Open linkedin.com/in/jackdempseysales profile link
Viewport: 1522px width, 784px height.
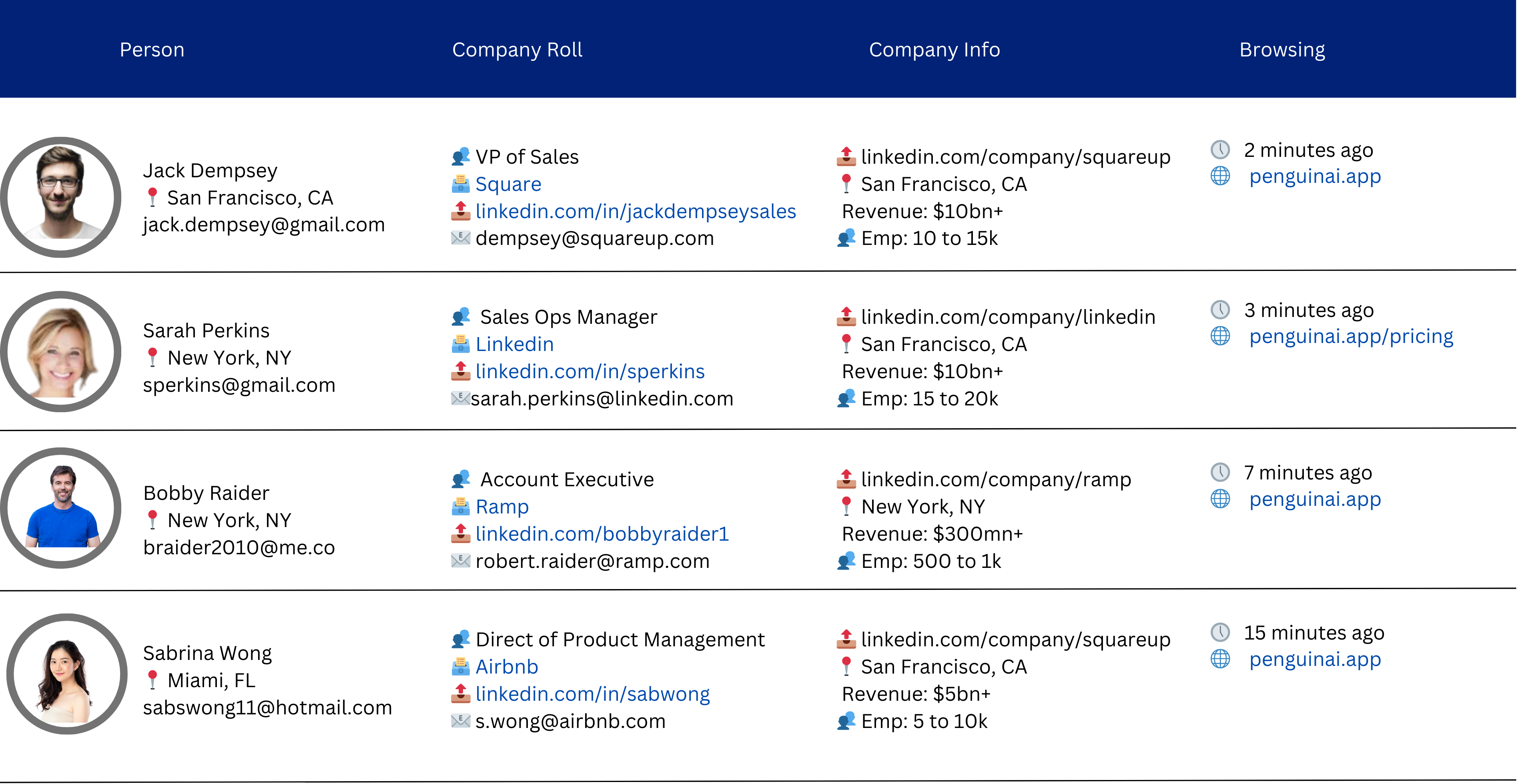click(x=636, y=212)
